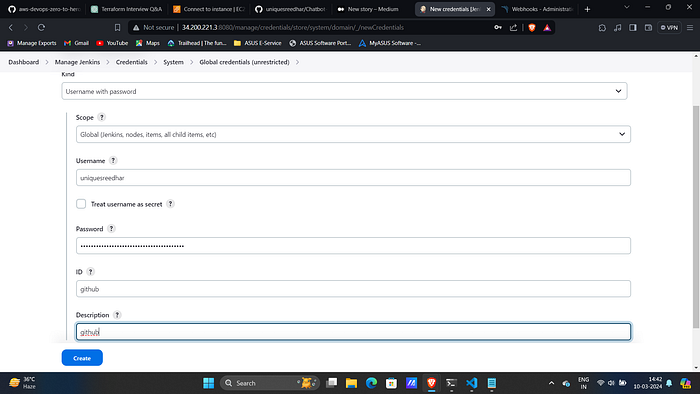Screen dimensions: 700x394
Task: Open the saved passwords key icon
Action: click(498, 28)
